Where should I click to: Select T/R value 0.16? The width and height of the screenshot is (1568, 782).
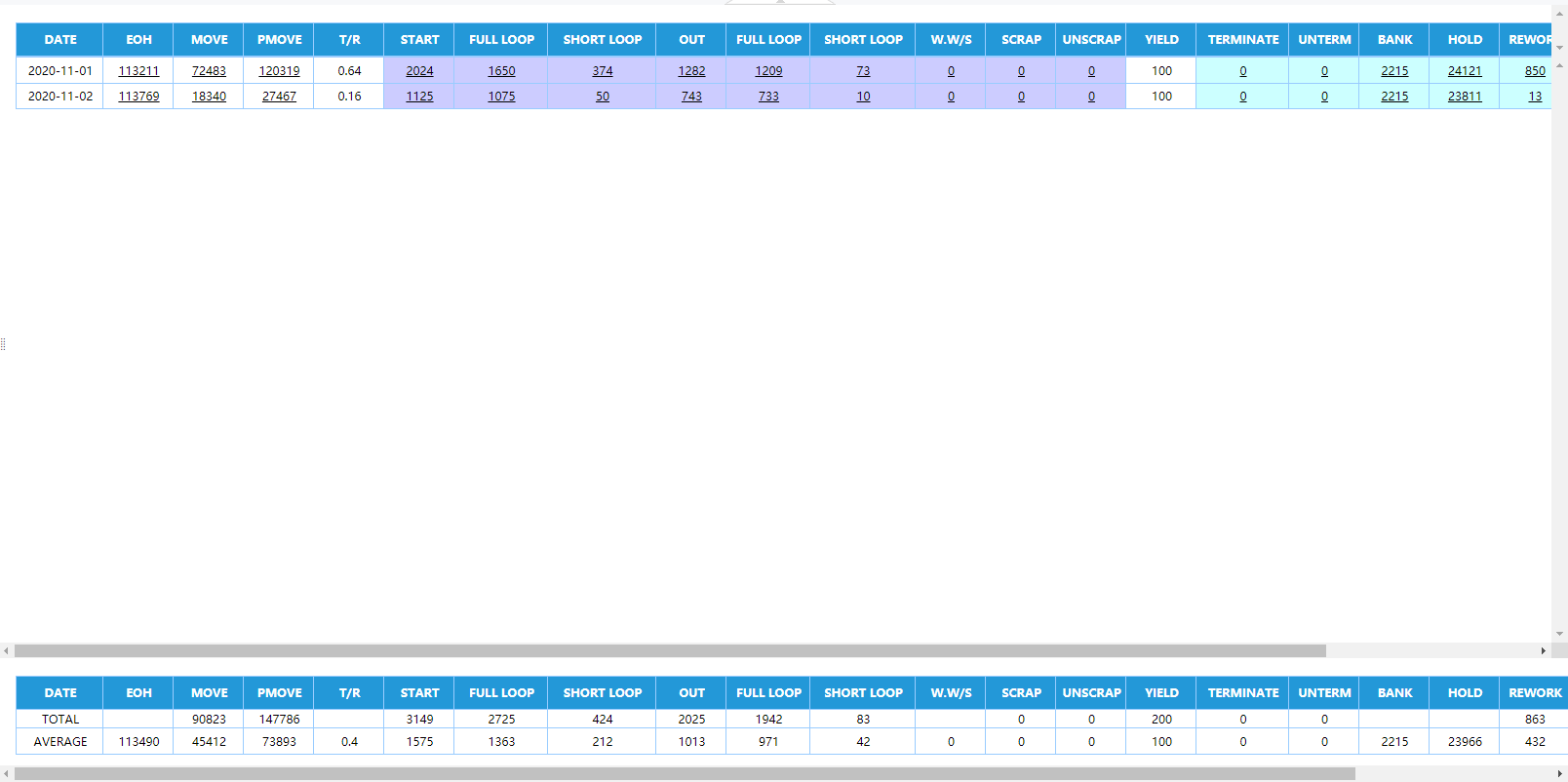349,97
